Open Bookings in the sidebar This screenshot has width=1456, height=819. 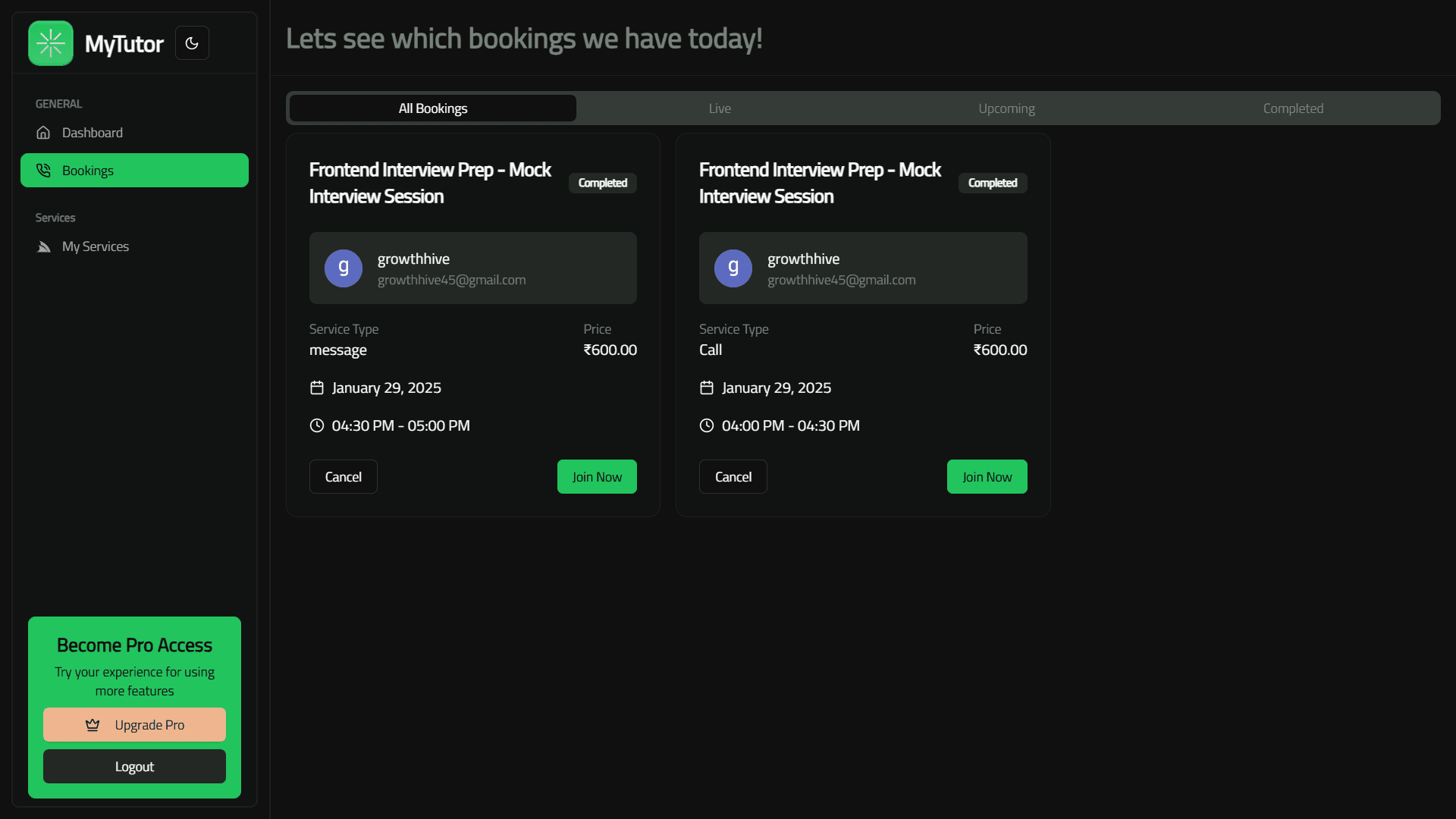coord(134,171)
